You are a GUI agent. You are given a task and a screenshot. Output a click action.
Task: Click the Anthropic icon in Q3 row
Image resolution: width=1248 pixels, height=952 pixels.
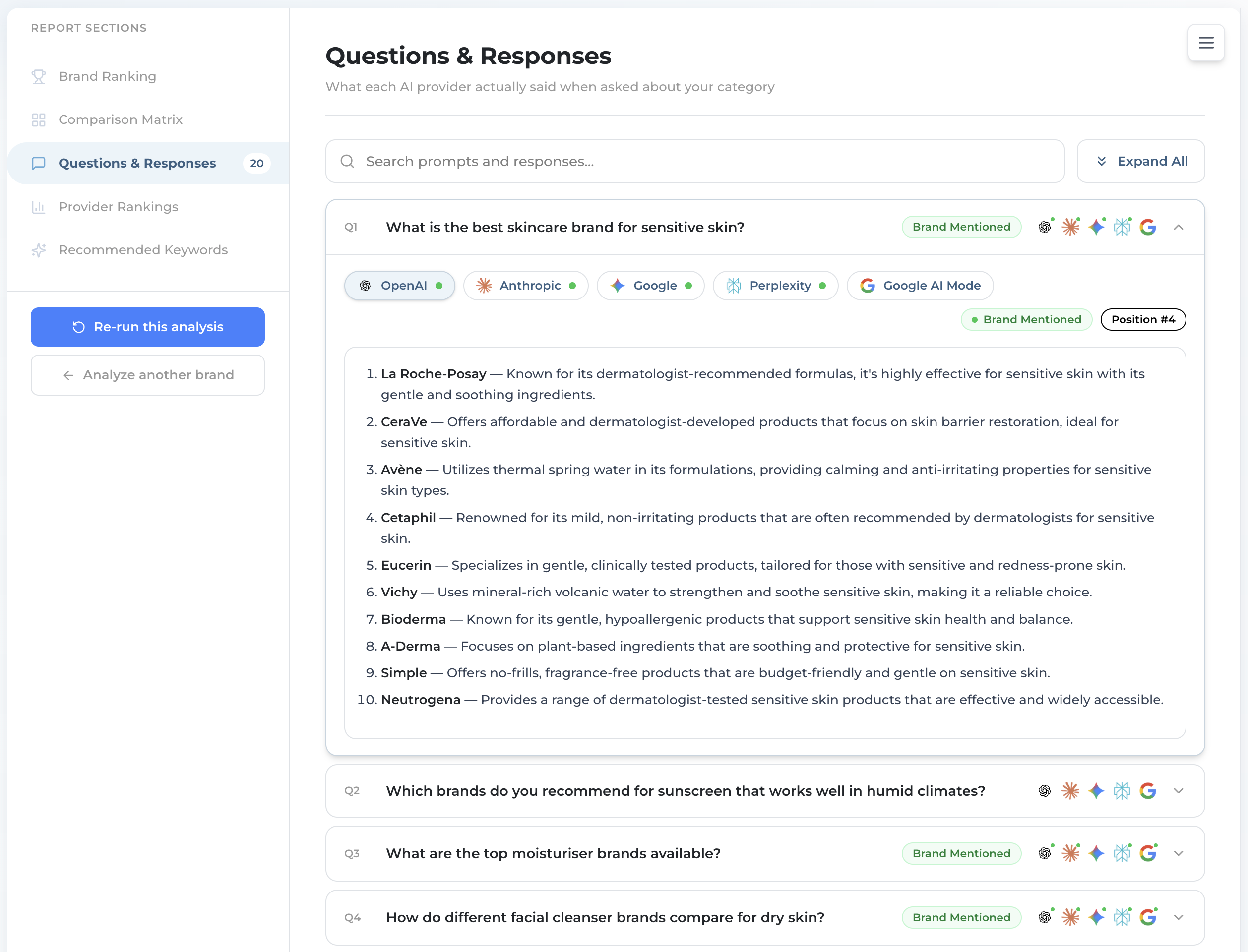pos(1070,853)
